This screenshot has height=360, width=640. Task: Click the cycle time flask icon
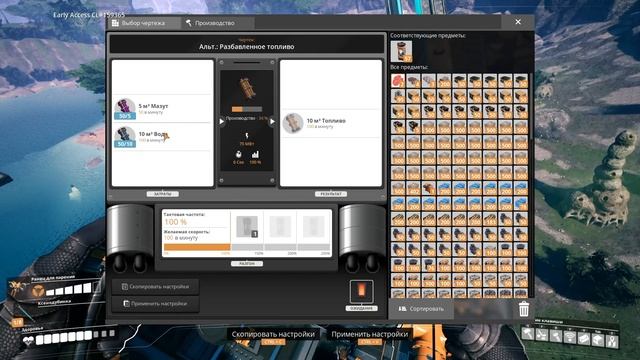[x=238, y=154]
